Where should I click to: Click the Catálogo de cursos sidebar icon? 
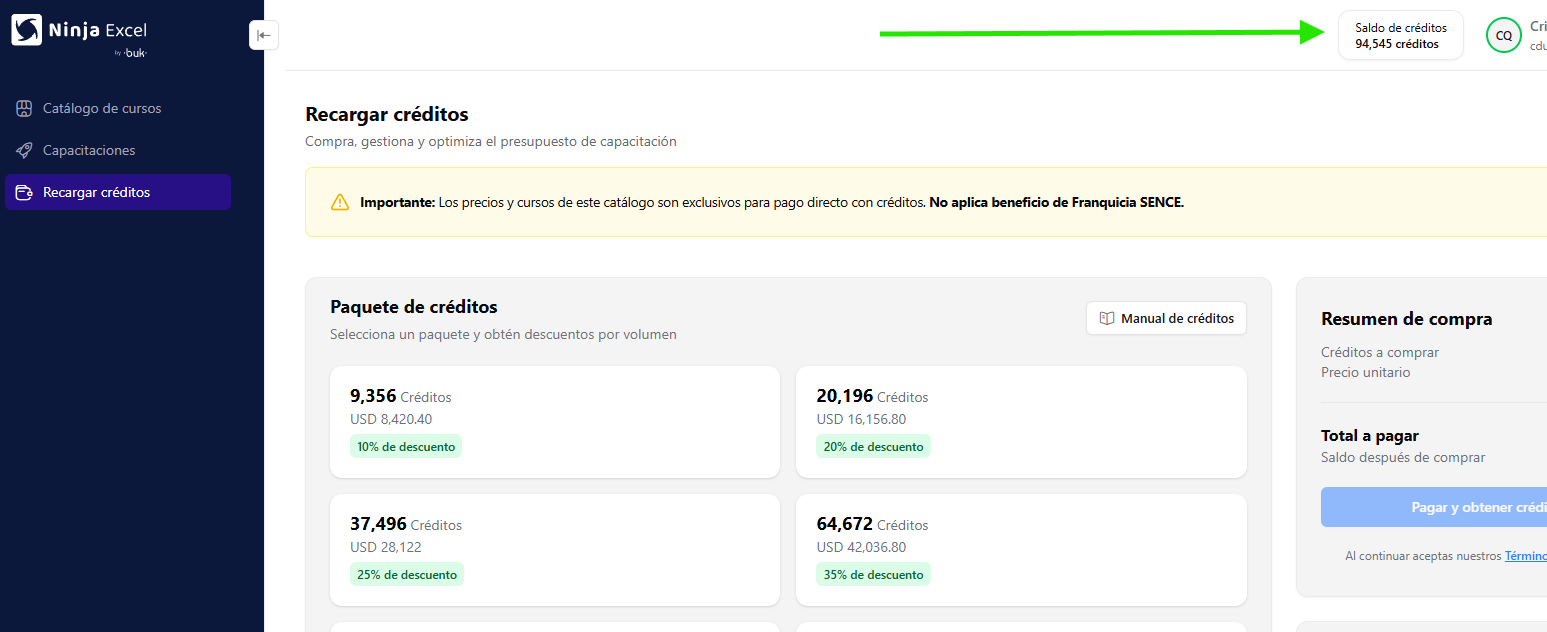click(25, 108)
